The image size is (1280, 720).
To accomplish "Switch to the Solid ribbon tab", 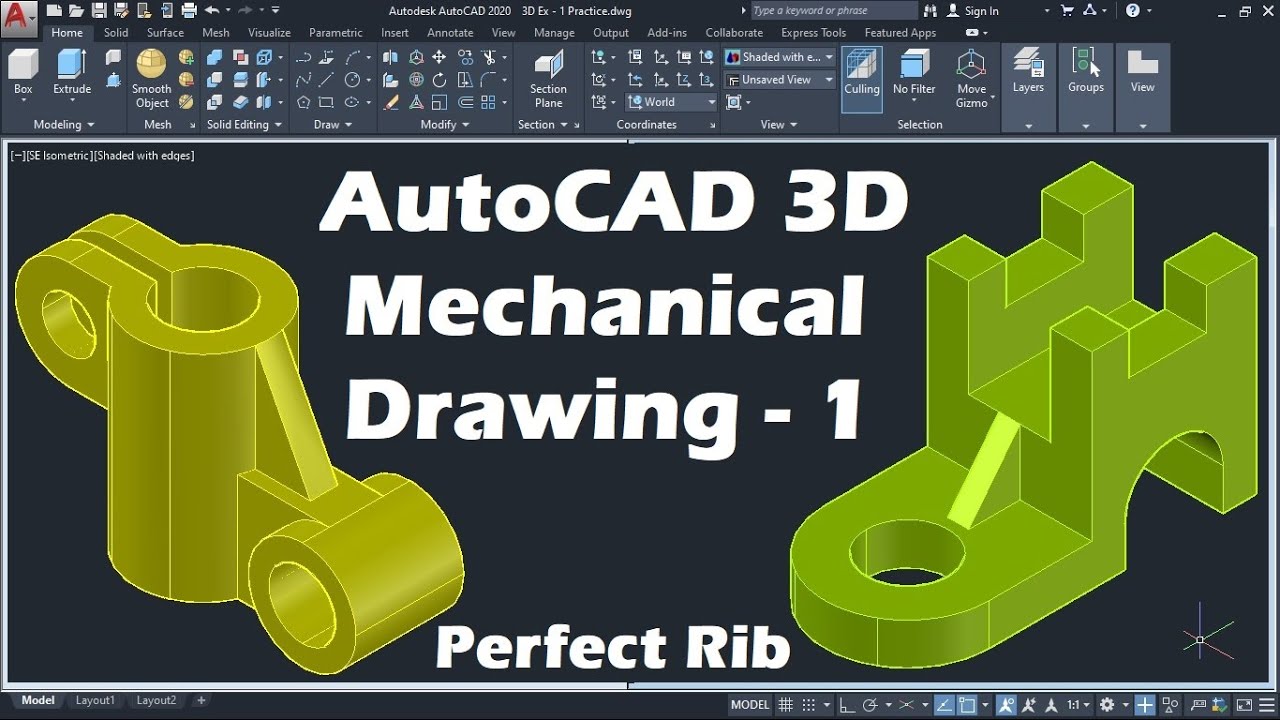I will point(116,33).
